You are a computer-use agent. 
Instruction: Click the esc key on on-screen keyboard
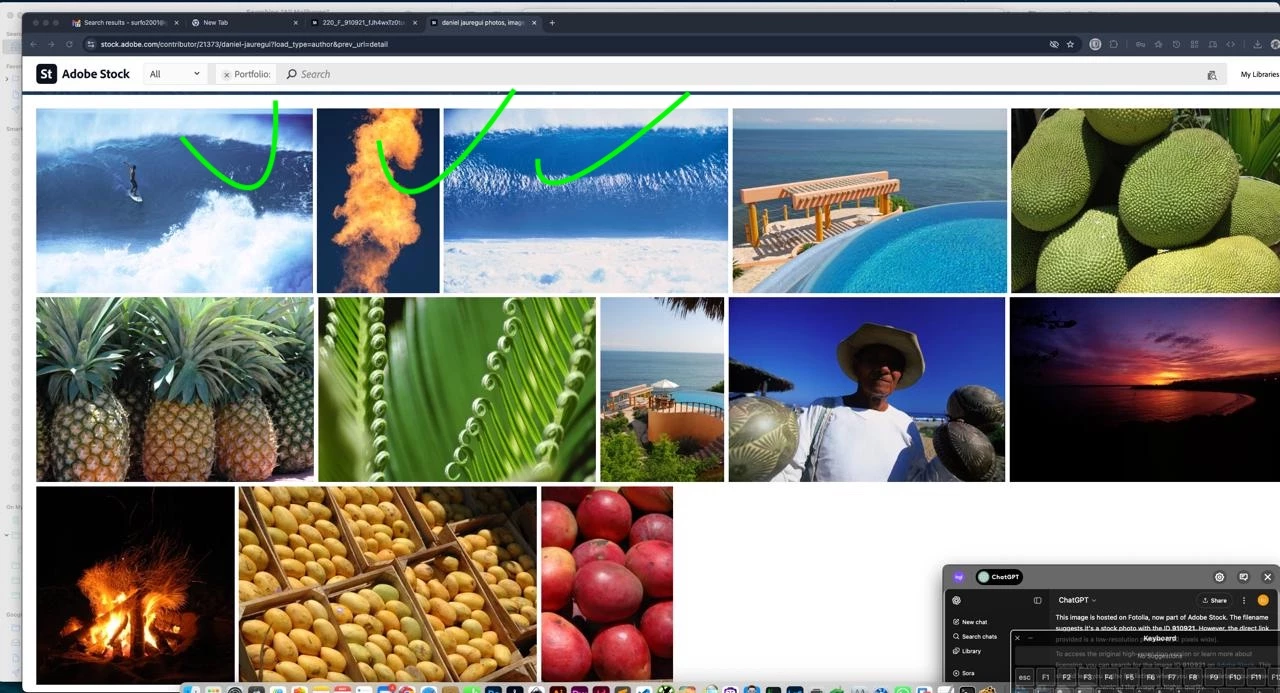coord(1024,677)
